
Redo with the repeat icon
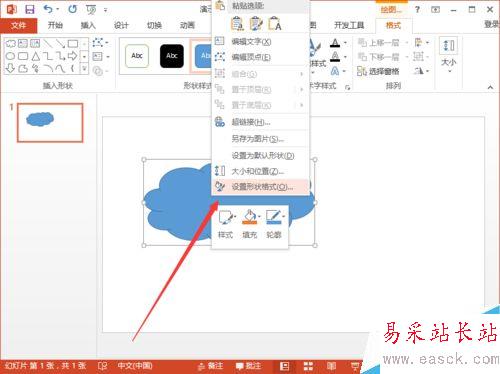click(x=72, y=9)
